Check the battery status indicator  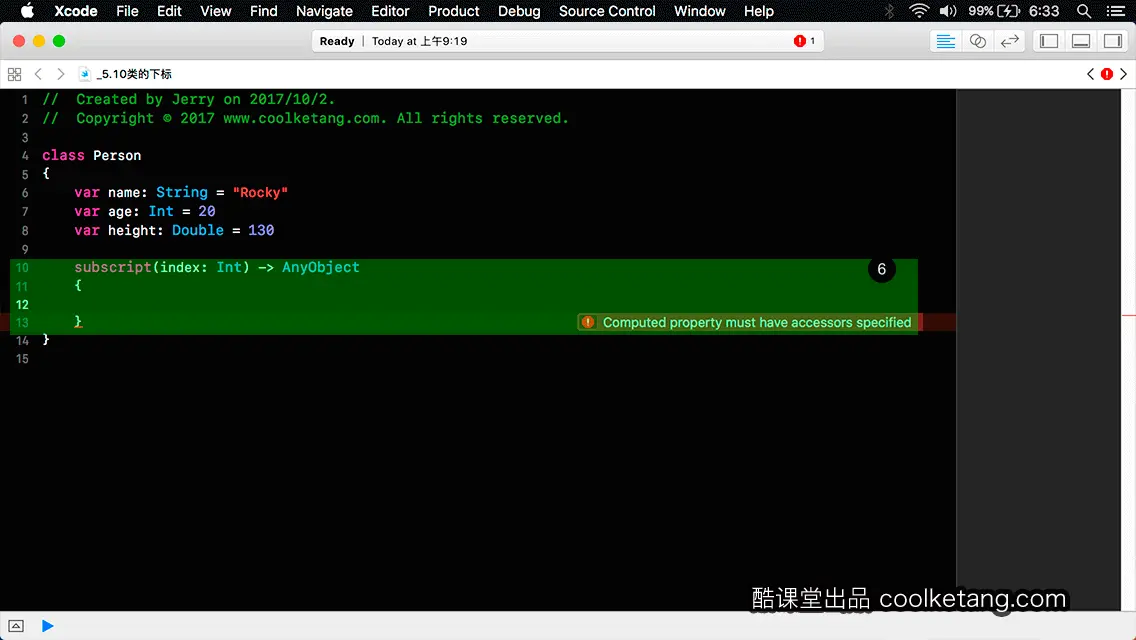click(994, 11)
